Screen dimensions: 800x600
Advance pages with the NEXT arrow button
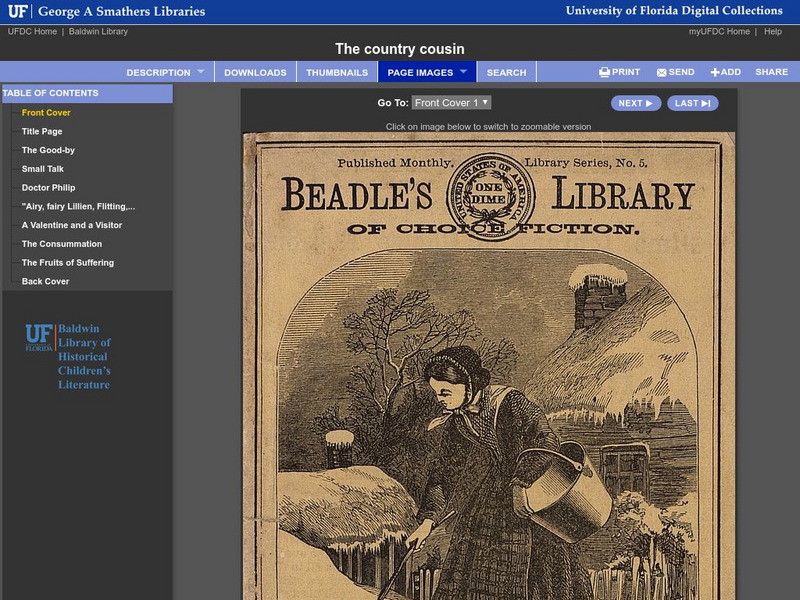[635, 102]
